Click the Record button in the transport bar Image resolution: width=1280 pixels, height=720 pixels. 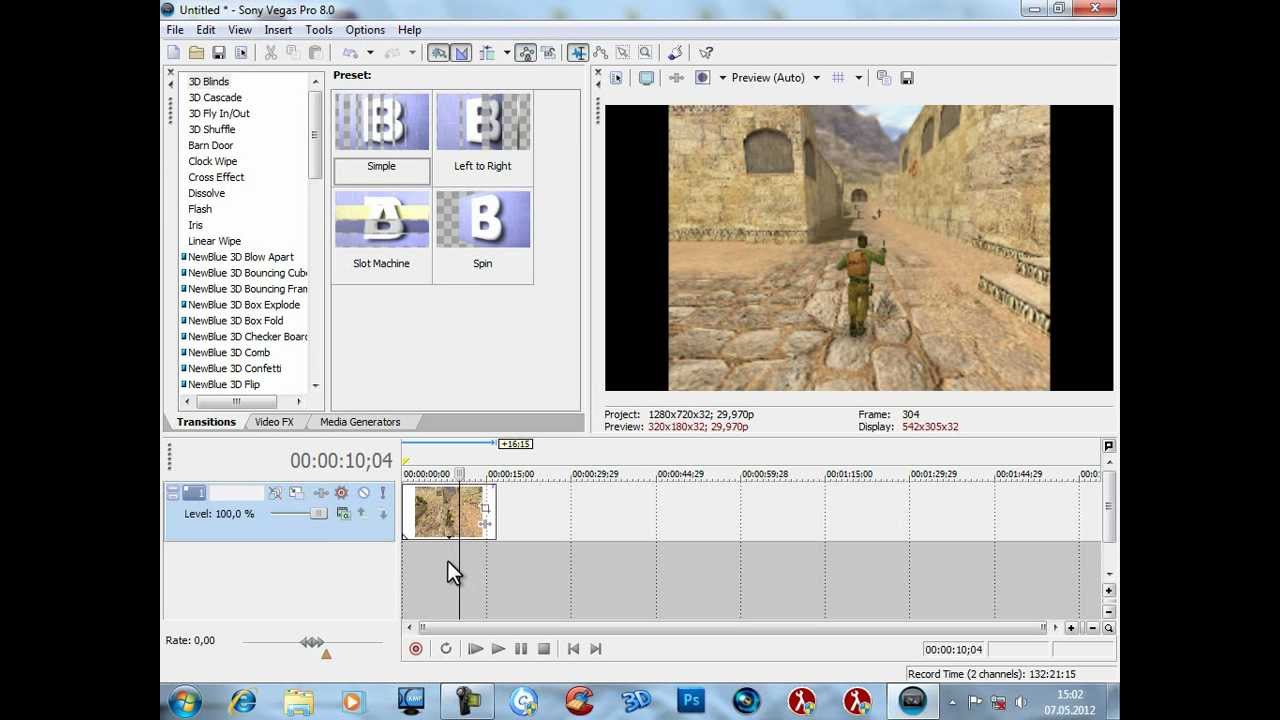[x=416, y=649]
